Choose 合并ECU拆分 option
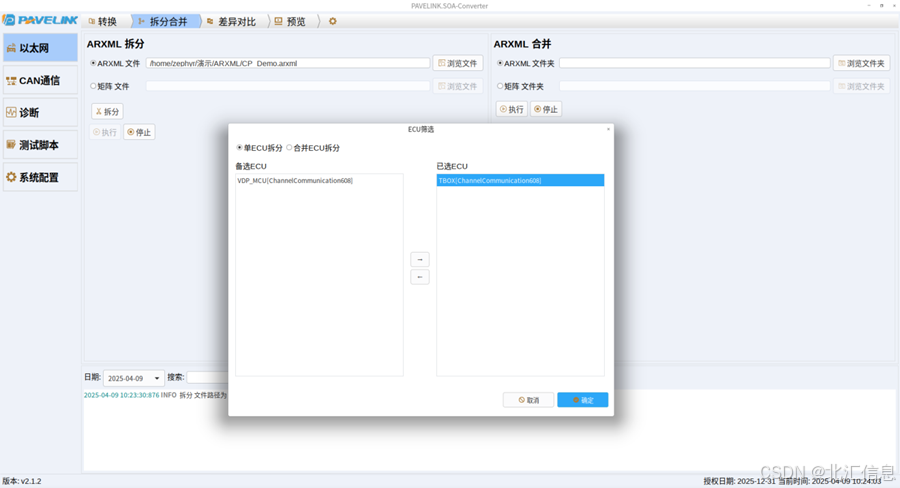 coord(289,148)
